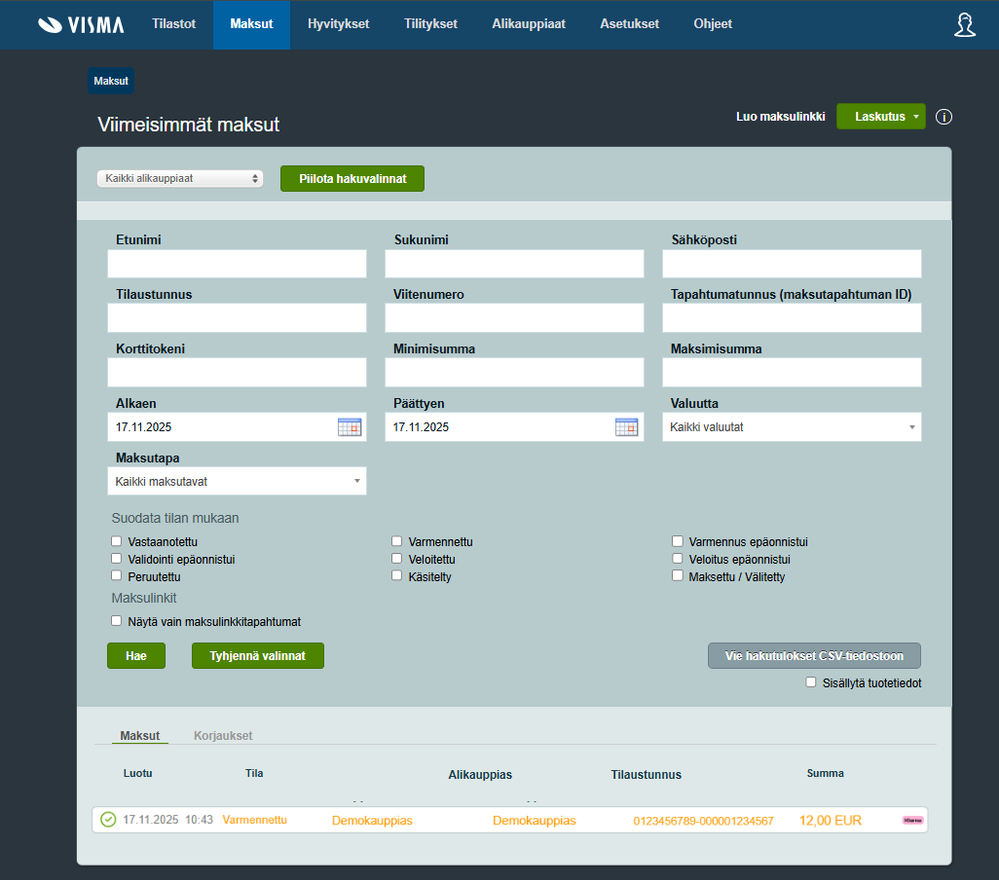Open the Kaikki alikauppiaat dropdown
This screenshot has width=999, height=880.
tap(180, 178)
